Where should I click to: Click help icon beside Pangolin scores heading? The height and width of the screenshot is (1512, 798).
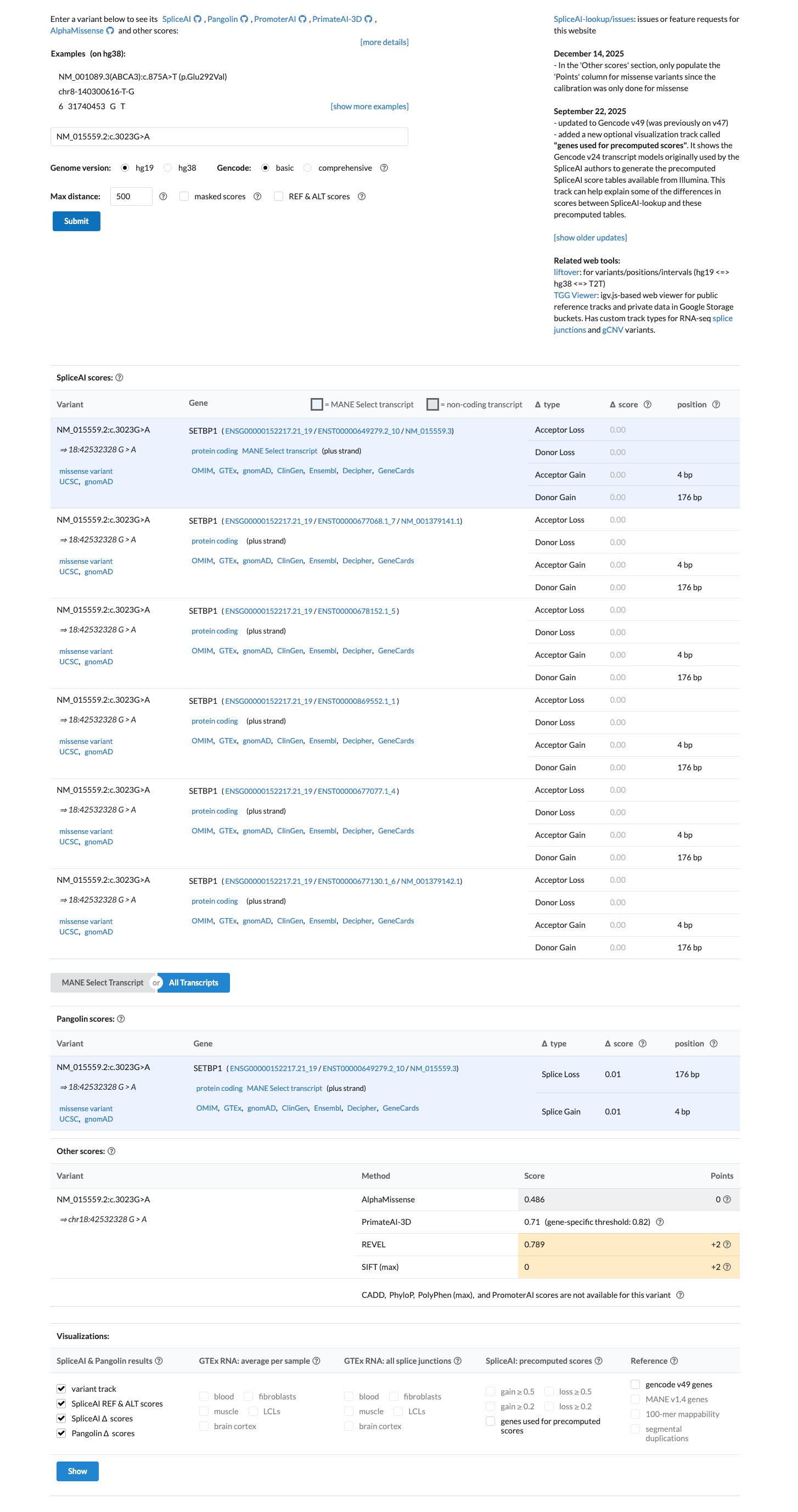[x=121, y=1019]
